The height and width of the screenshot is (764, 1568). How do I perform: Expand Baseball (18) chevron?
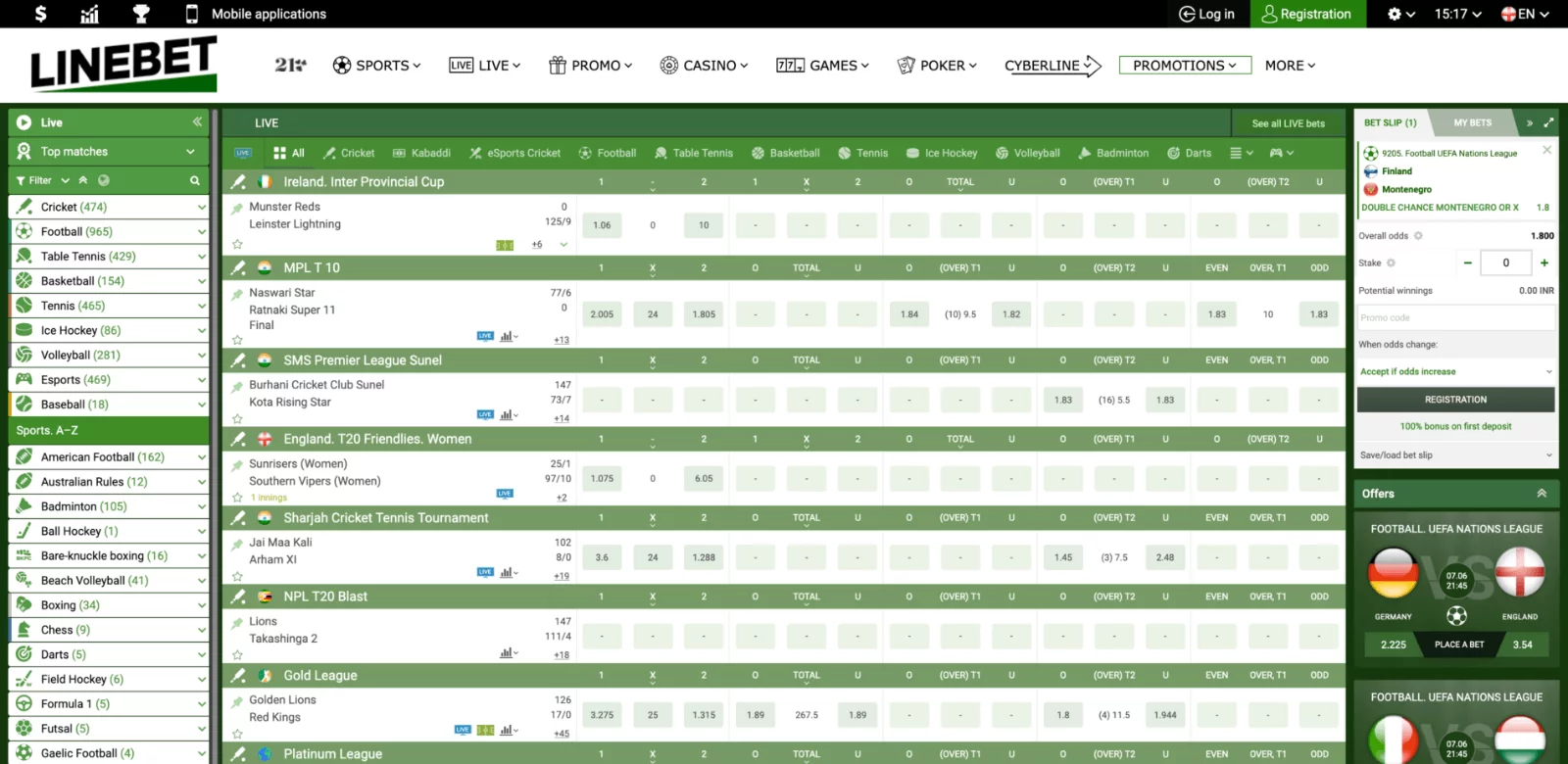[201, 405]
